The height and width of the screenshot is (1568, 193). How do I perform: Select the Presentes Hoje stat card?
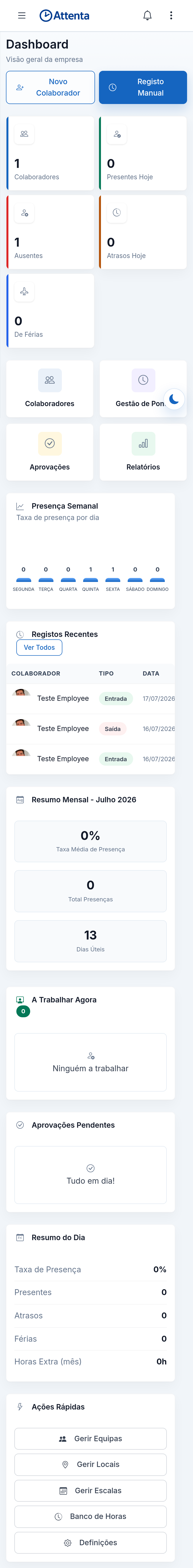pyautogui.click(x=143, y=153)
